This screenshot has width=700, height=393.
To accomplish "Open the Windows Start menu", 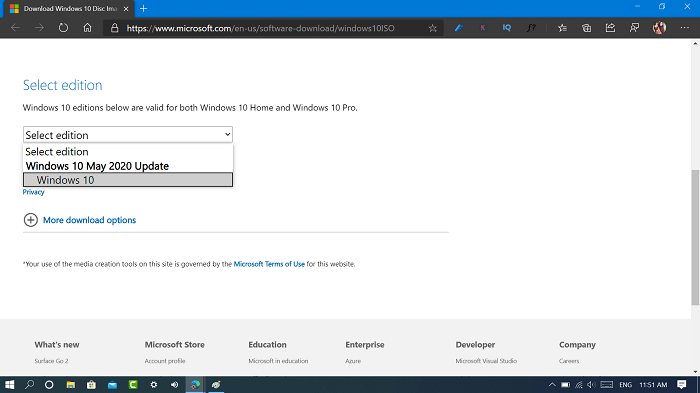I will click(x=9, y=385).
